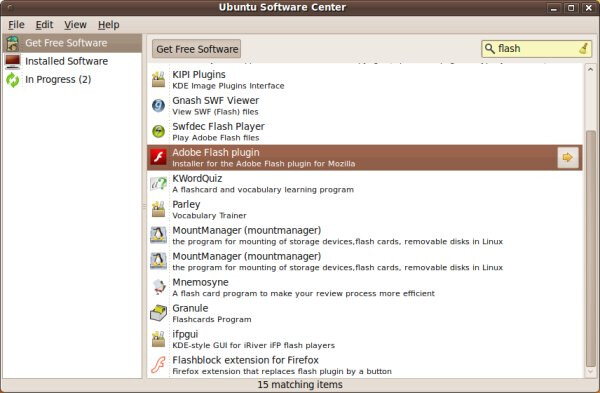Open the Help menu
This screenshot has width=600, height=393.
click(x=109, y=24)
